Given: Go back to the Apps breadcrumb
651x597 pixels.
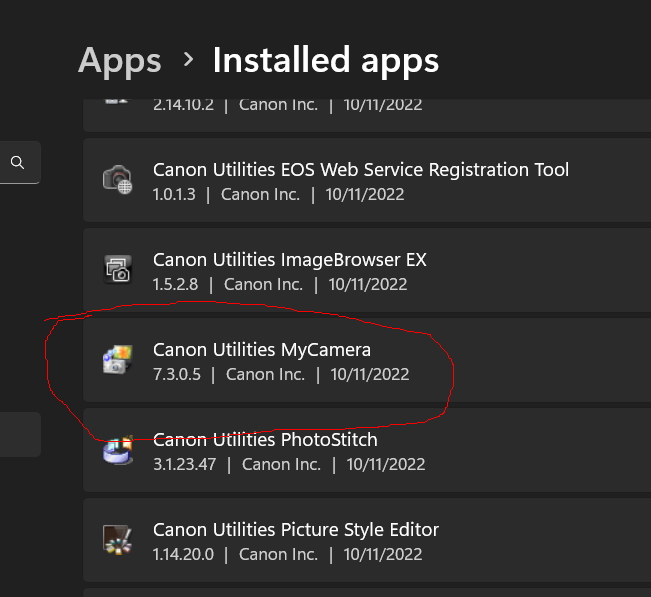Looking at the screenshot, I should tap(119, 61).
